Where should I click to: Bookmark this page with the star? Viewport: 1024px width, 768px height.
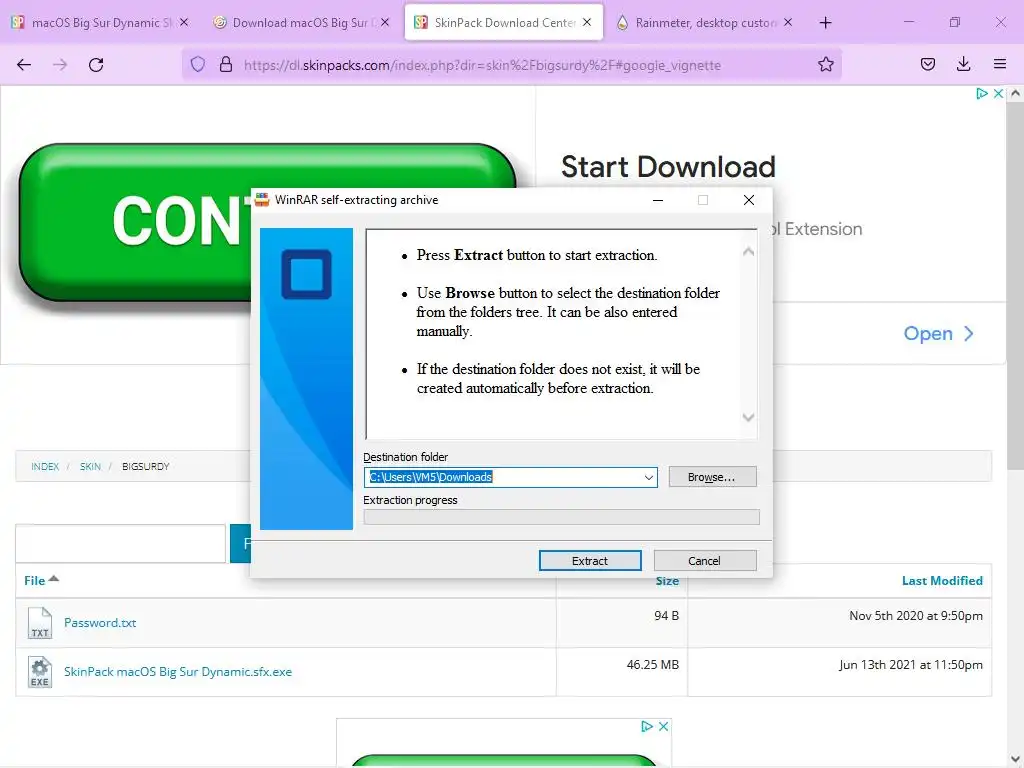[825, 65]
